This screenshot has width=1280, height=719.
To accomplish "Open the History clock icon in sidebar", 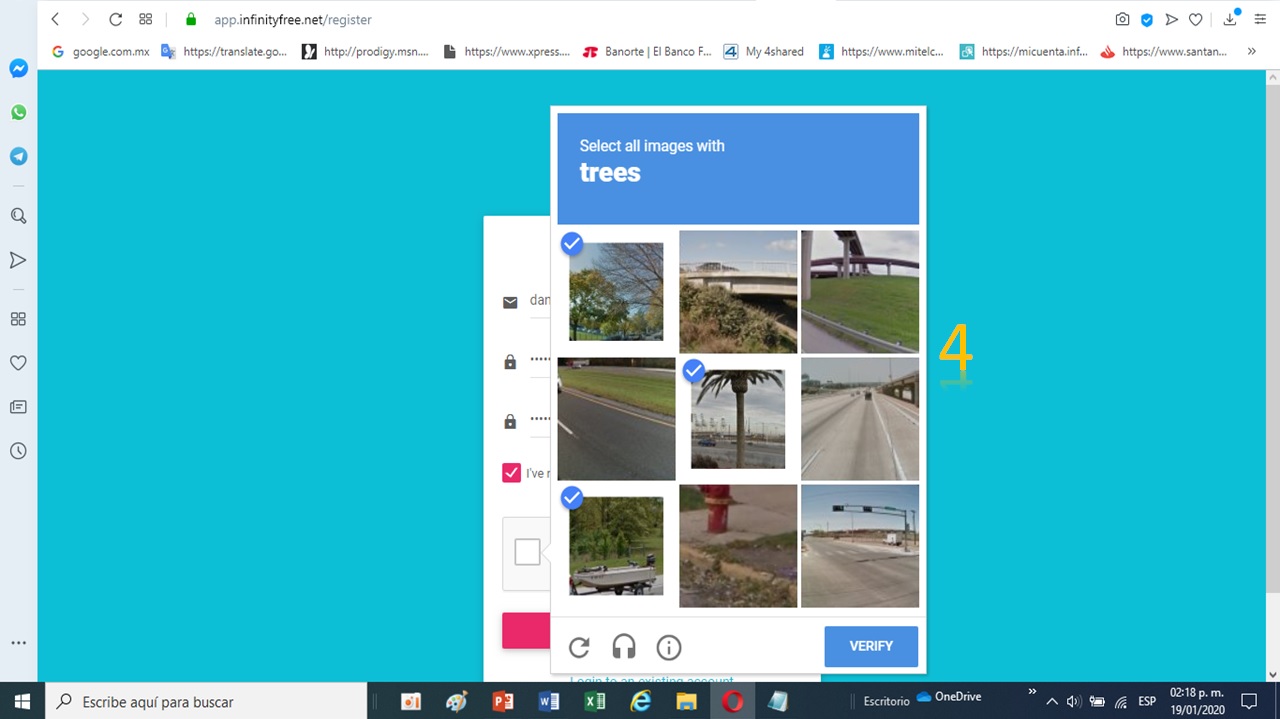I will pyautogui.click(x=18, y=451).
